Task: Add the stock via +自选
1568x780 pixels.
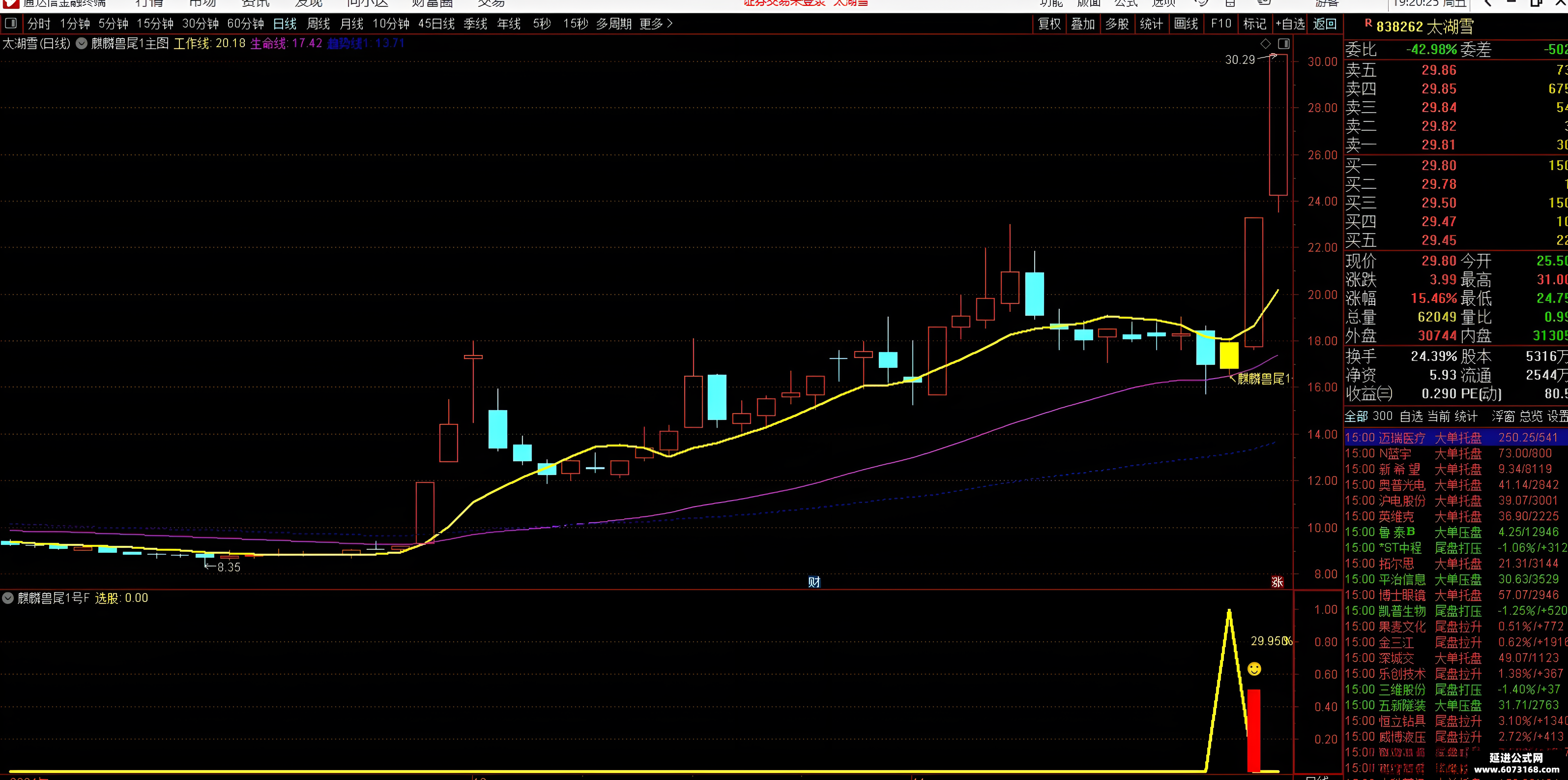Action: click(1290, 24)
